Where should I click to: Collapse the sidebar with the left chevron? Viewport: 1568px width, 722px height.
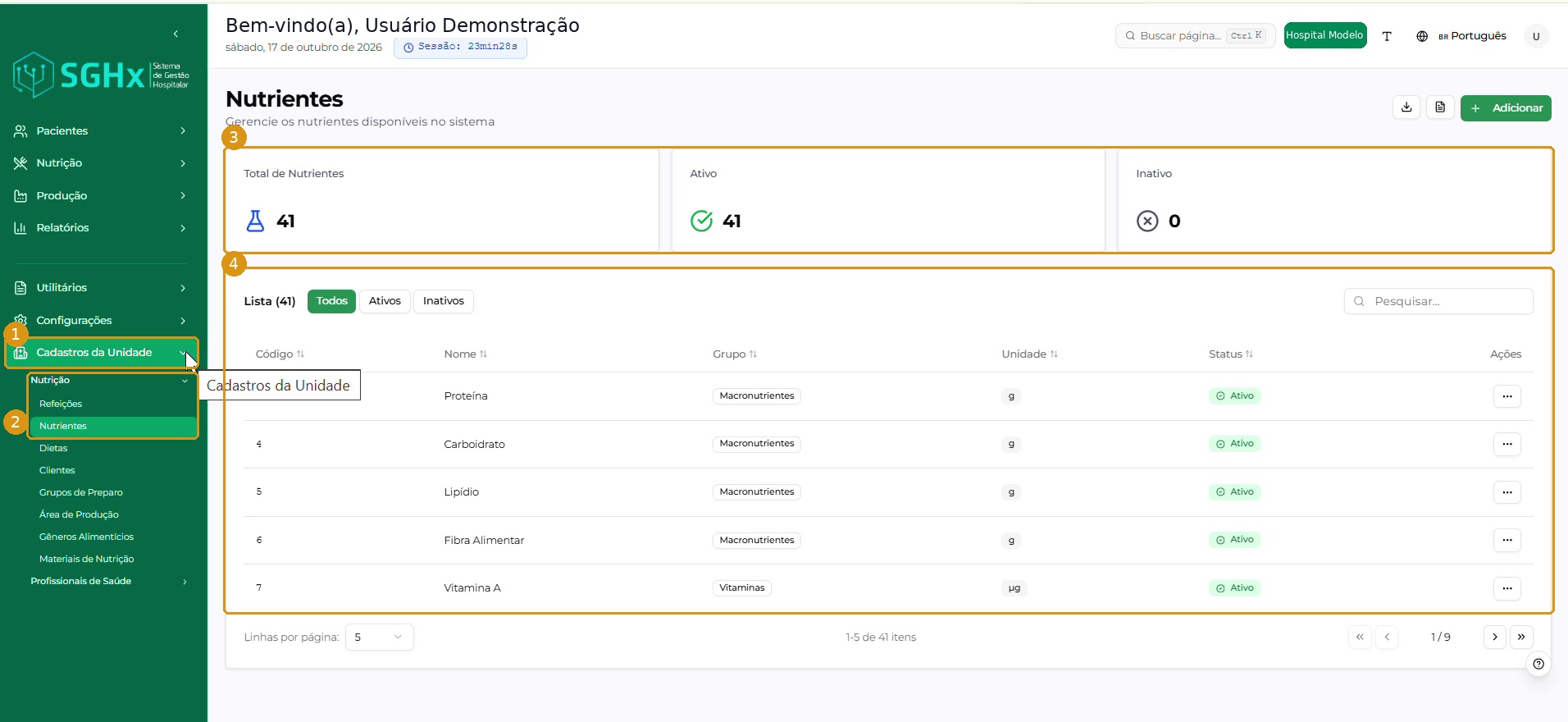175,34
